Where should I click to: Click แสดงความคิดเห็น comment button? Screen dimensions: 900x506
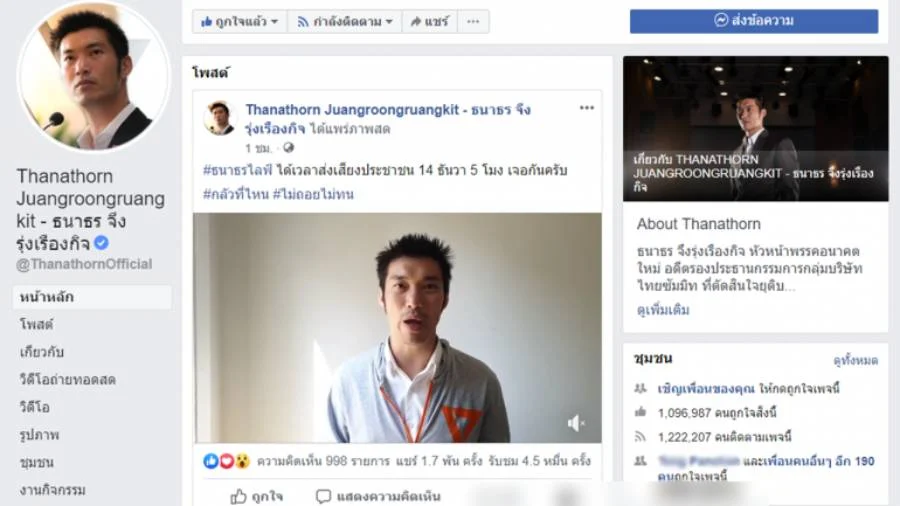point(378,496)
